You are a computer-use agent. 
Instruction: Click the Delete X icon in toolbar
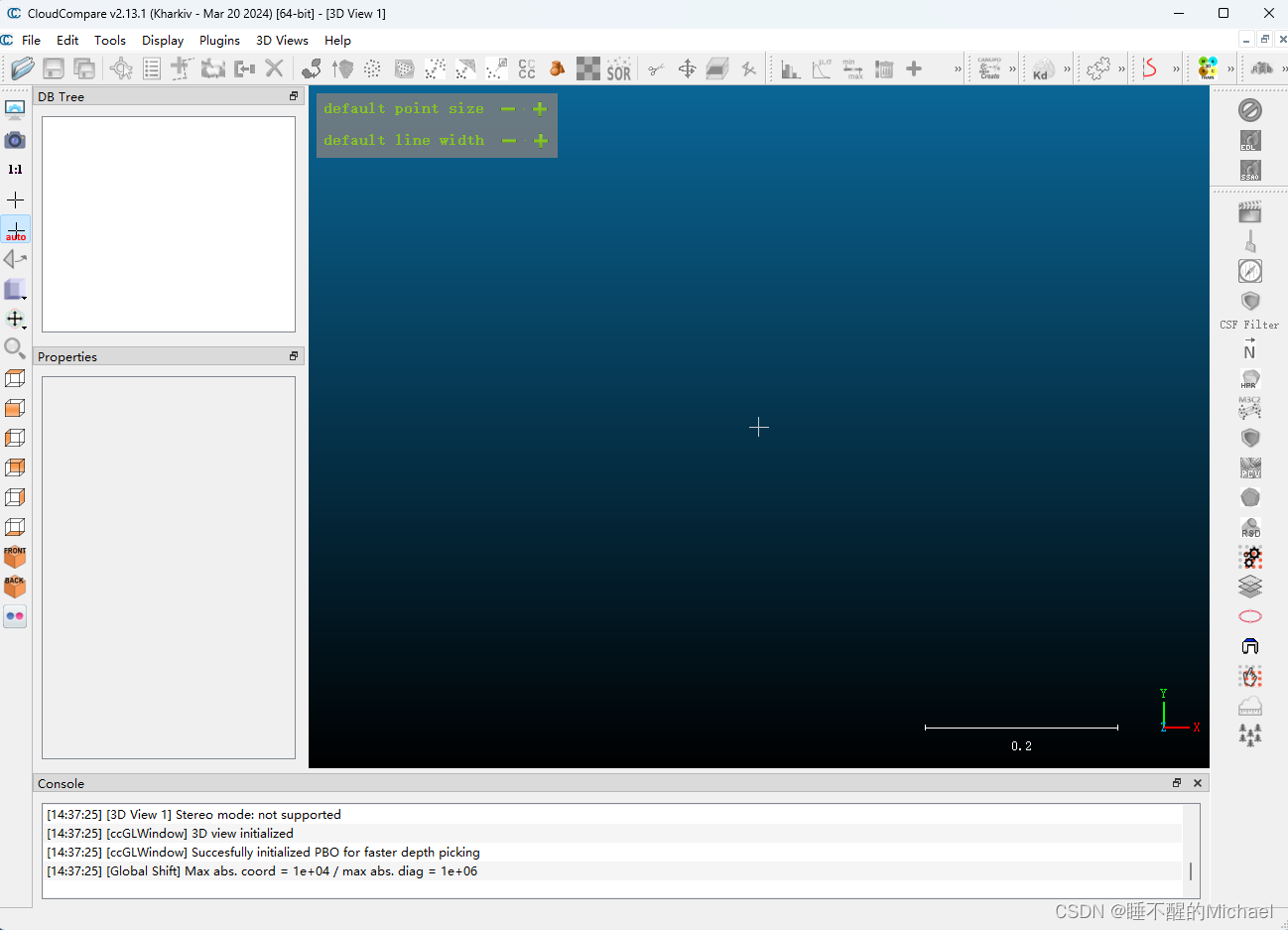tap(275, 68)
